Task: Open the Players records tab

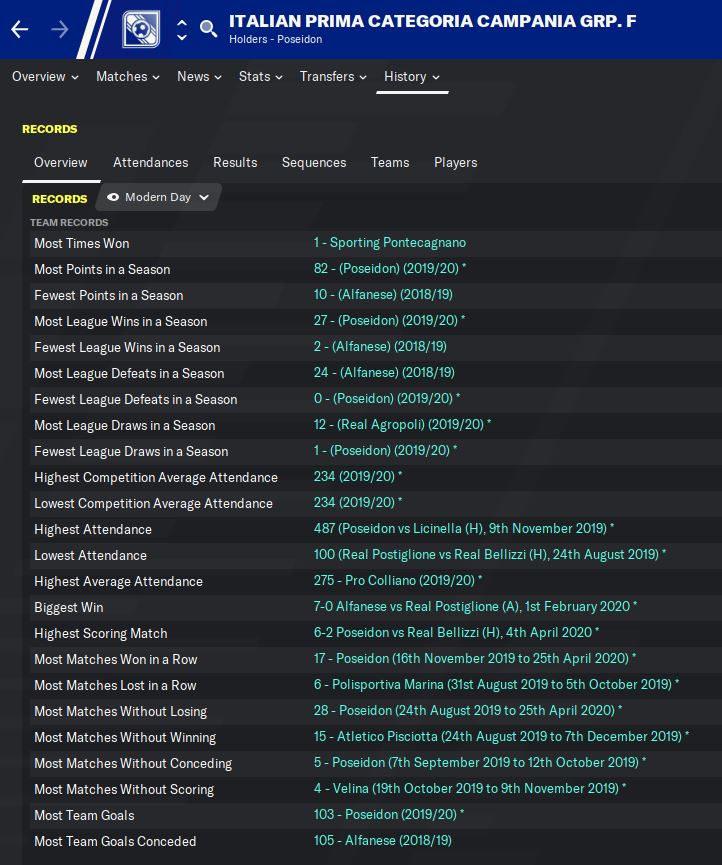Action: pos(455,162)
